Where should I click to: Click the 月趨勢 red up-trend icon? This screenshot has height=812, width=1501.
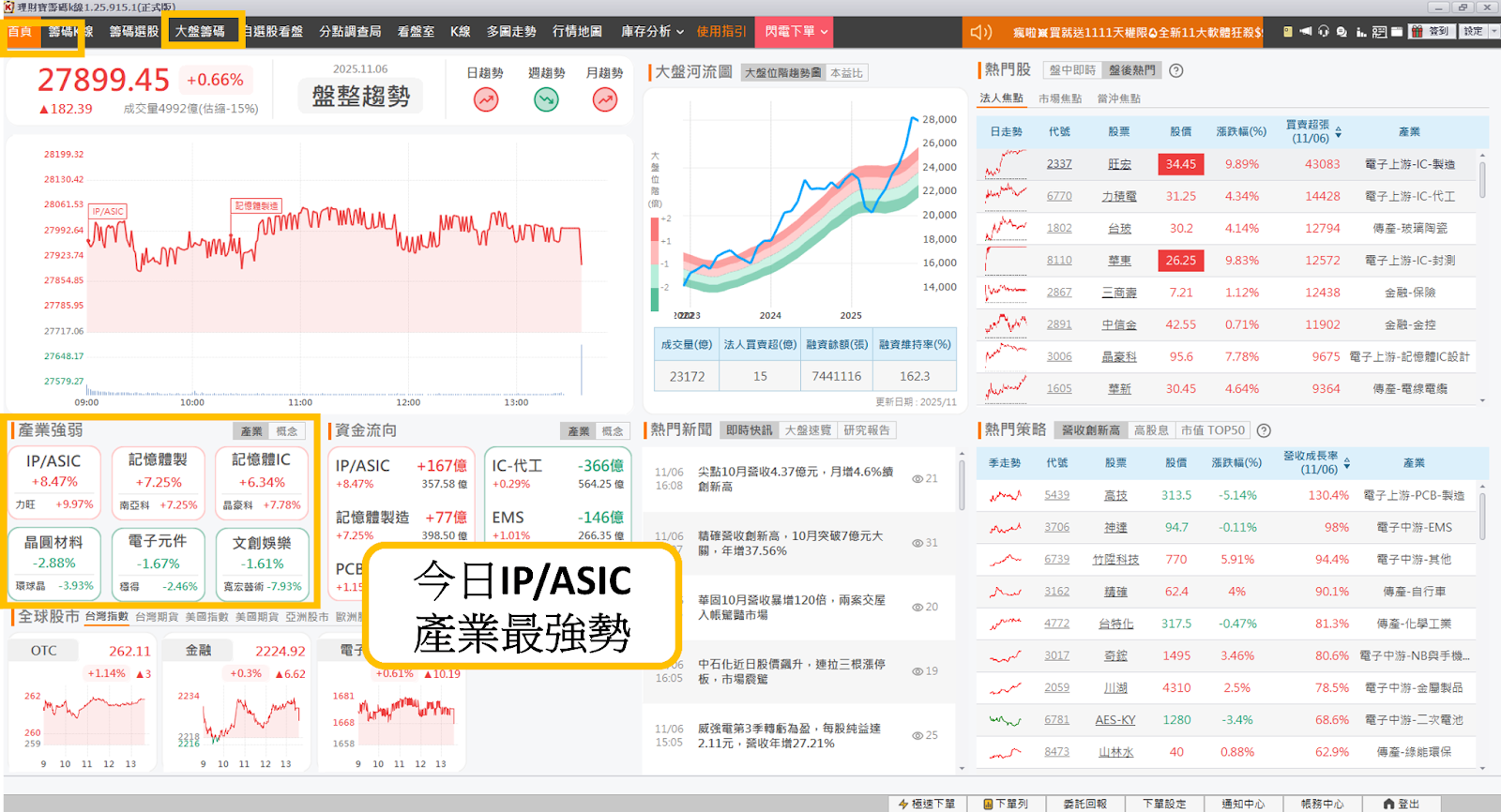point(605,98)
